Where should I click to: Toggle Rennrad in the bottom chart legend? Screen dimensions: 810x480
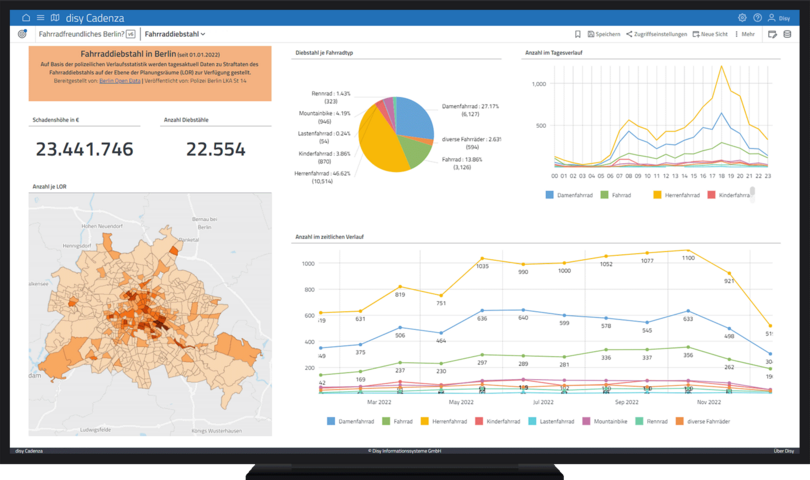651,421
